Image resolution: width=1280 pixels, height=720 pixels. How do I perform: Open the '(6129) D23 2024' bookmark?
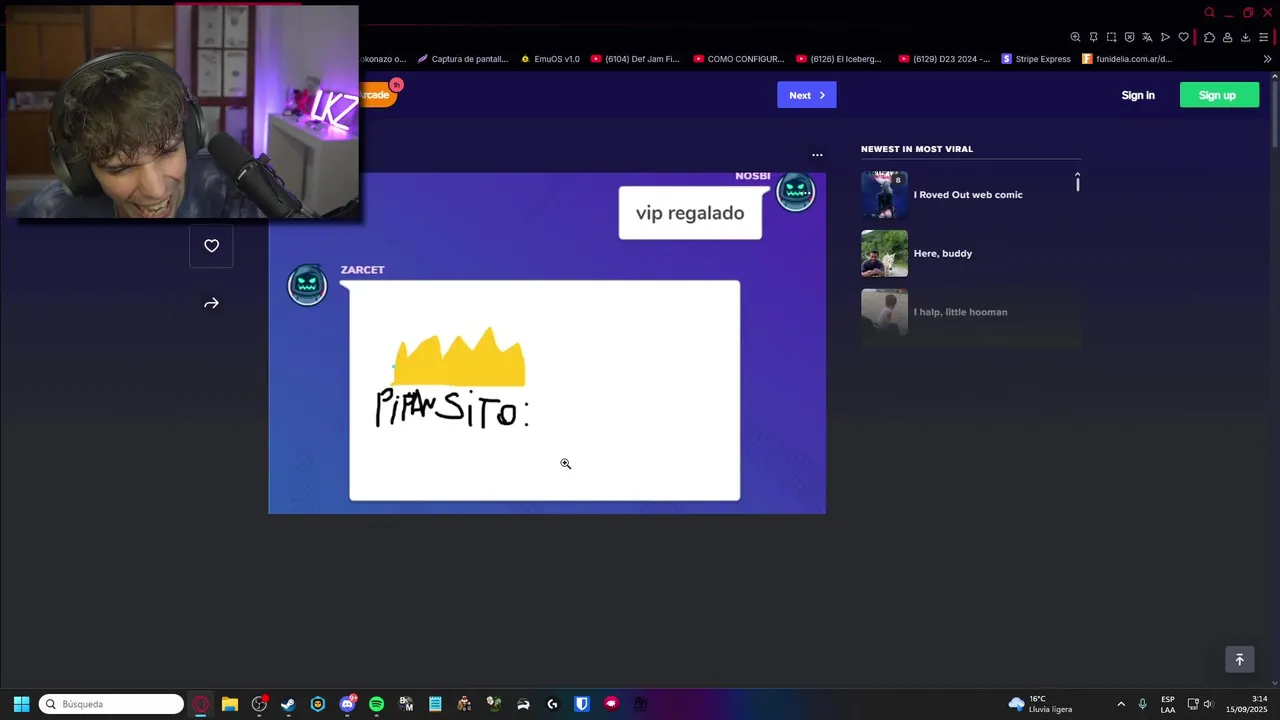pos(944,59)
